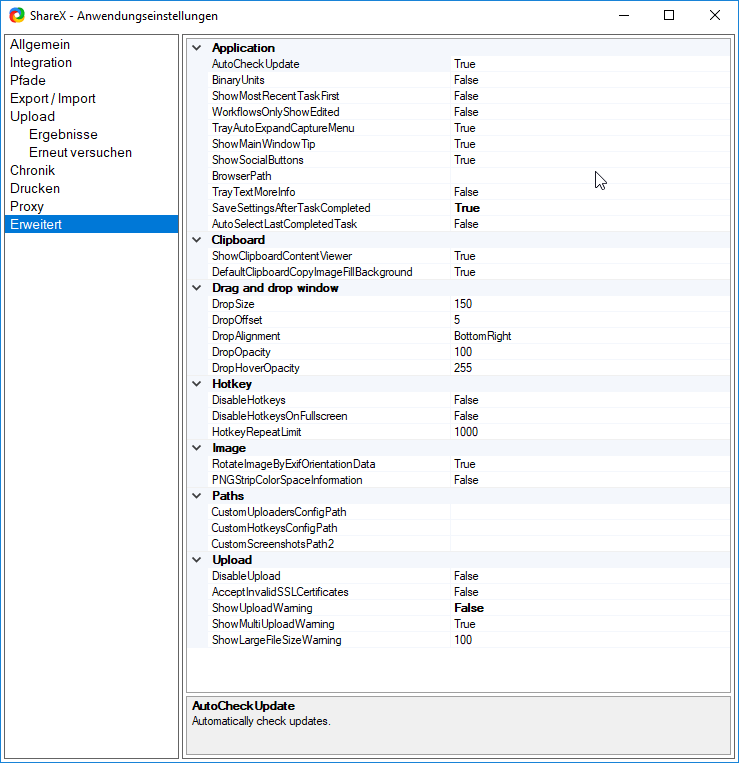Go to Export / Import section

pos(53,98)
